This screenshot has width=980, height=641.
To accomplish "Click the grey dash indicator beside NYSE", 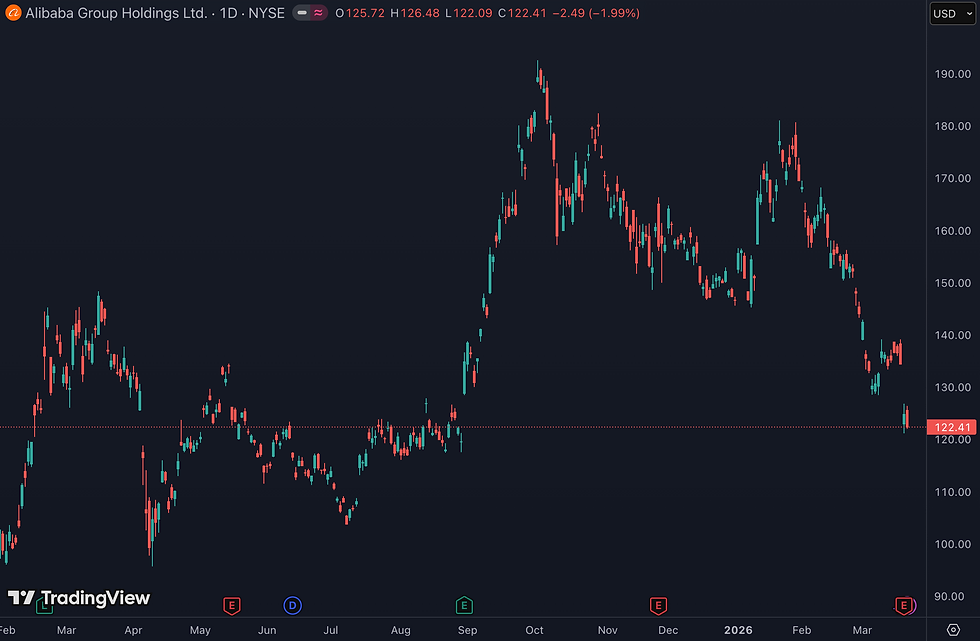I will point(302,13).
